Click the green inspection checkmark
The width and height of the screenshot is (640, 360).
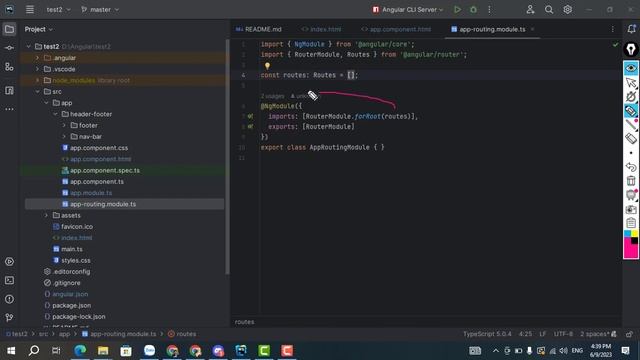click(615, 44)
